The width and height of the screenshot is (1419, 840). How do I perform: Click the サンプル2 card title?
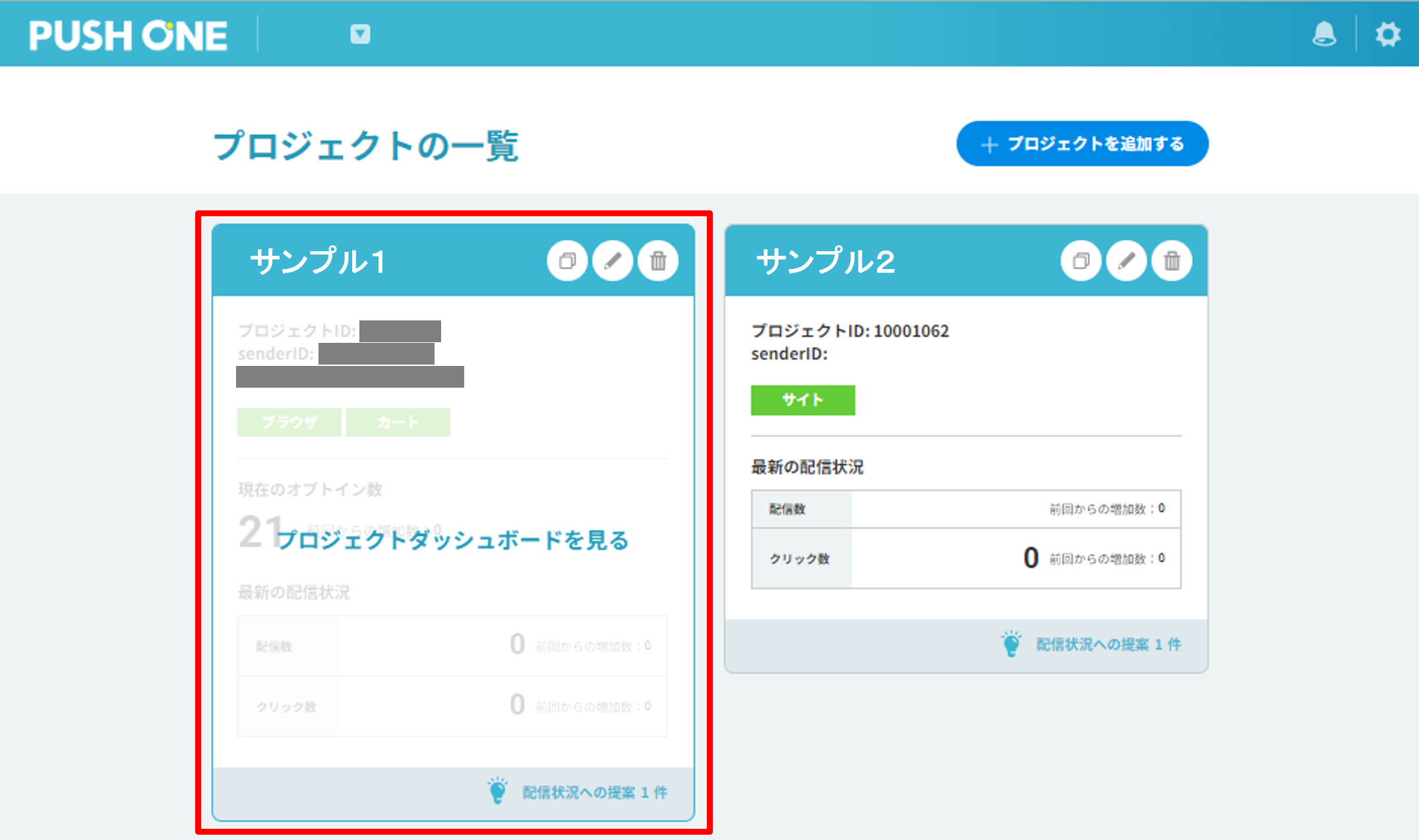(x=825, y=261)
